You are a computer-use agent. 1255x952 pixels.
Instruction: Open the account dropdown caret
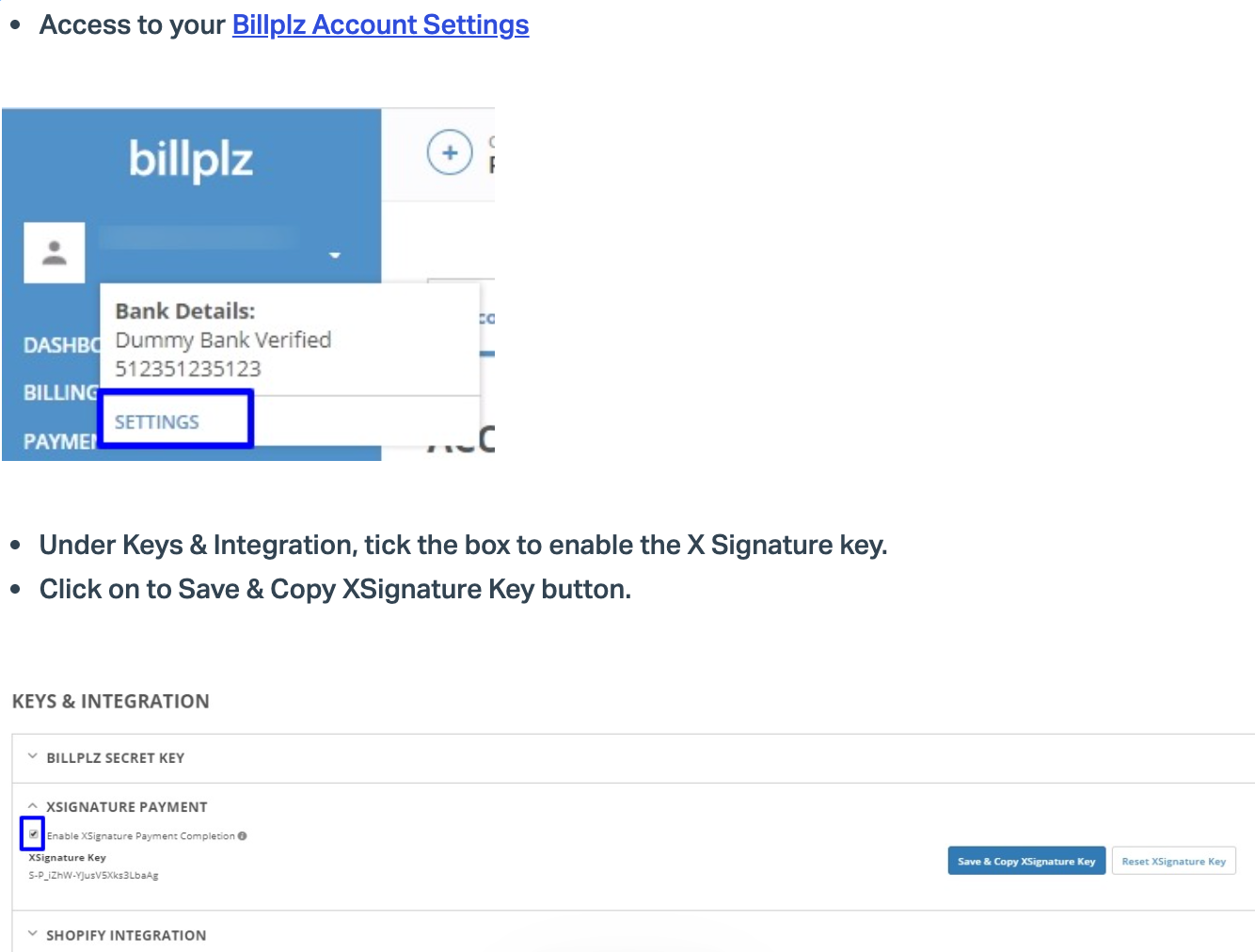pos(334,255)
